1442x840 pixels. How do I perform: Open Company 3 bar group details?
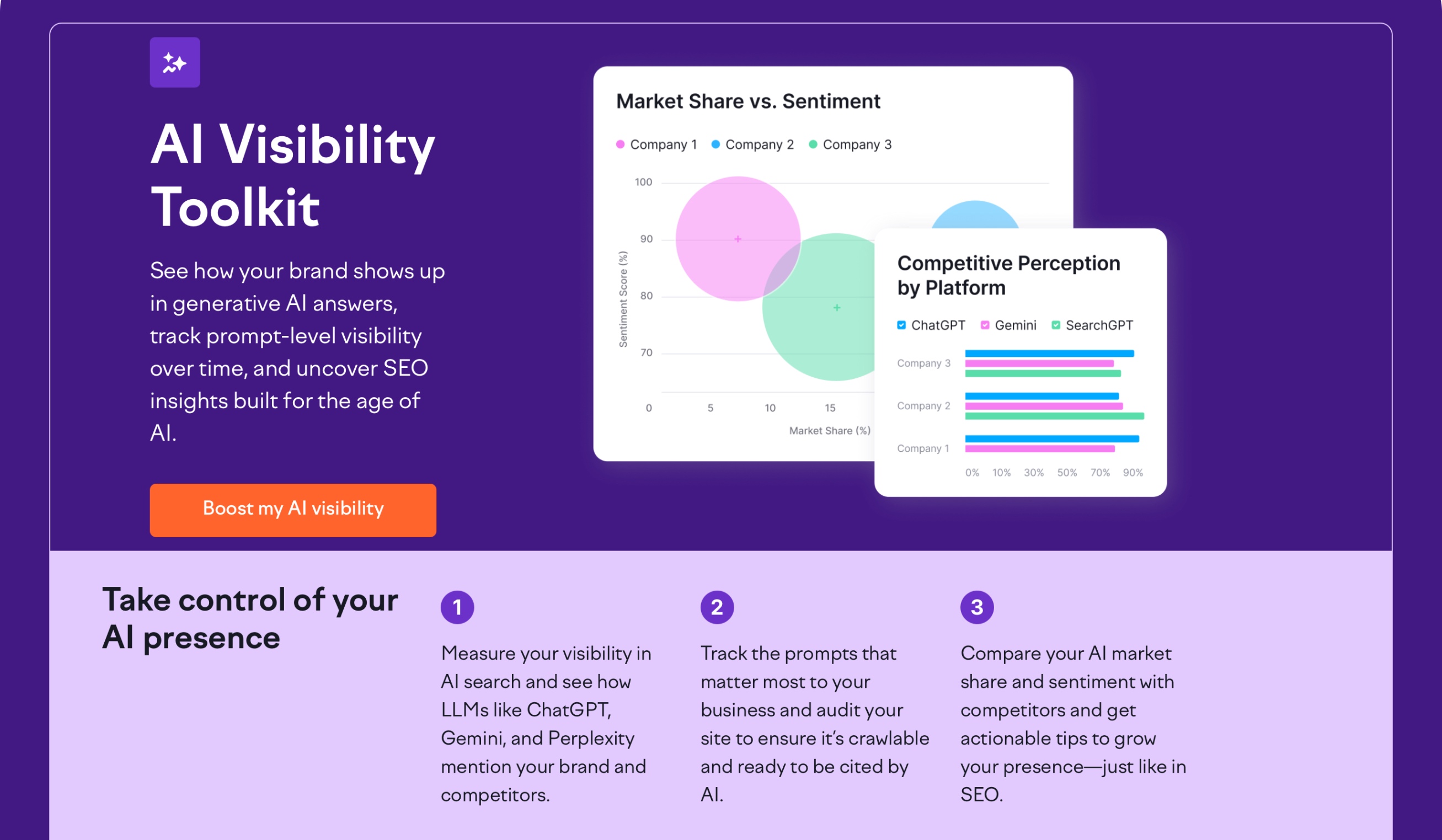924,363
